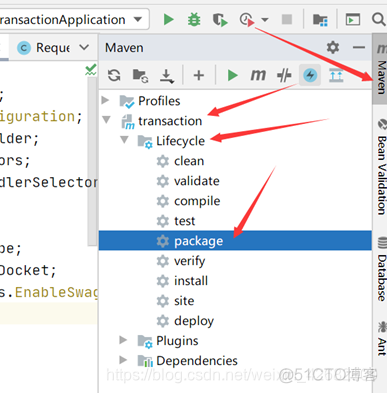Toggle offline mode in Maven toolbar

click(x=284, y=75)
